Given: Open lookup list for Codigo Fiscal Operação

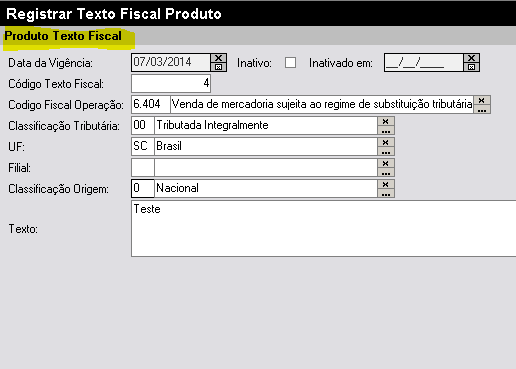Looking at the screenshot, I should (482, 109).
